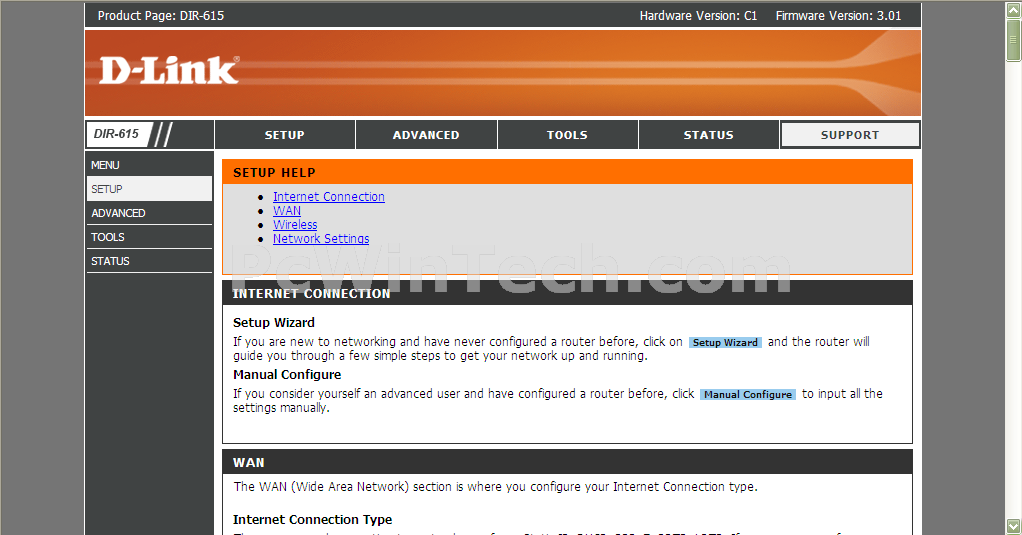Click the Manual Configure subheading text
This screenshot has height=535, width=1022.
(x=287, y=375)
